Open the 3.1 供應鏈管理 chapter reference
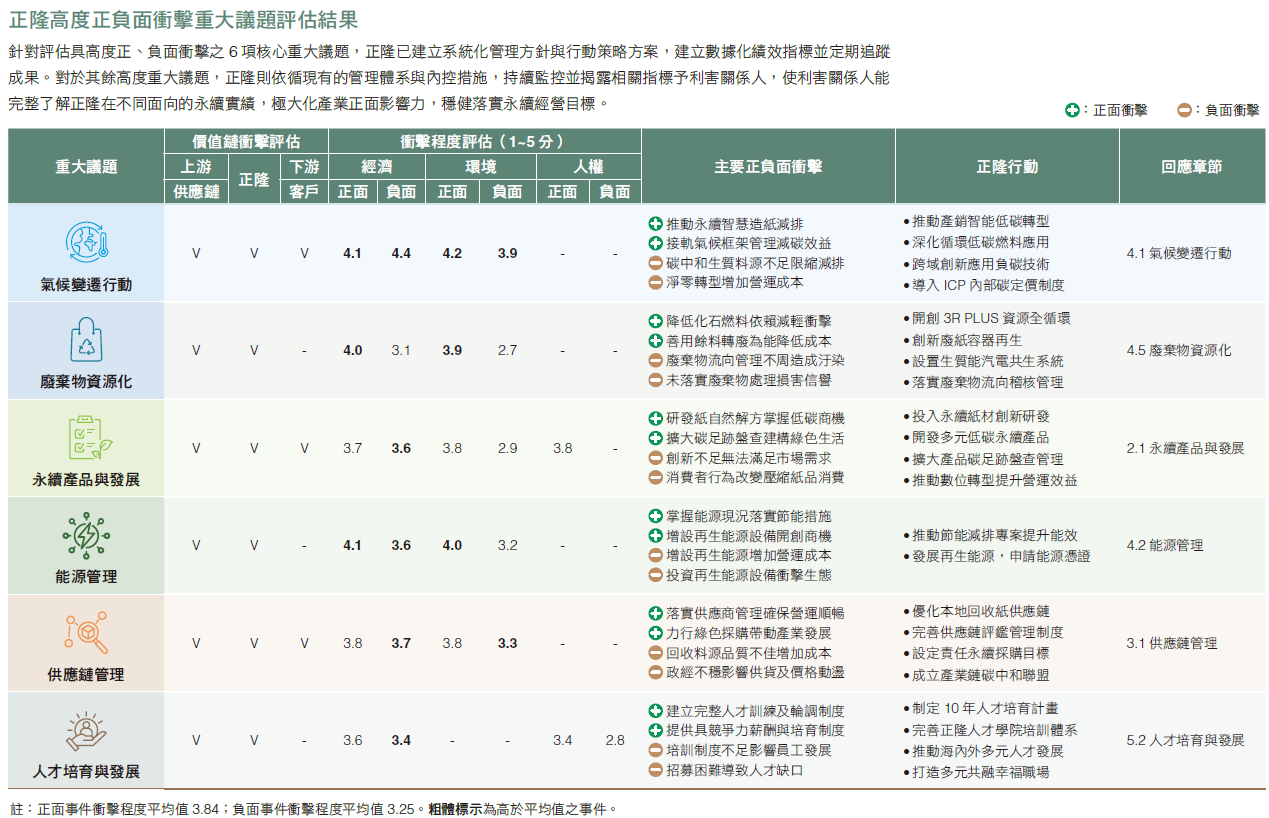This screenshot has width=1269, height=818. point(1171,643)
